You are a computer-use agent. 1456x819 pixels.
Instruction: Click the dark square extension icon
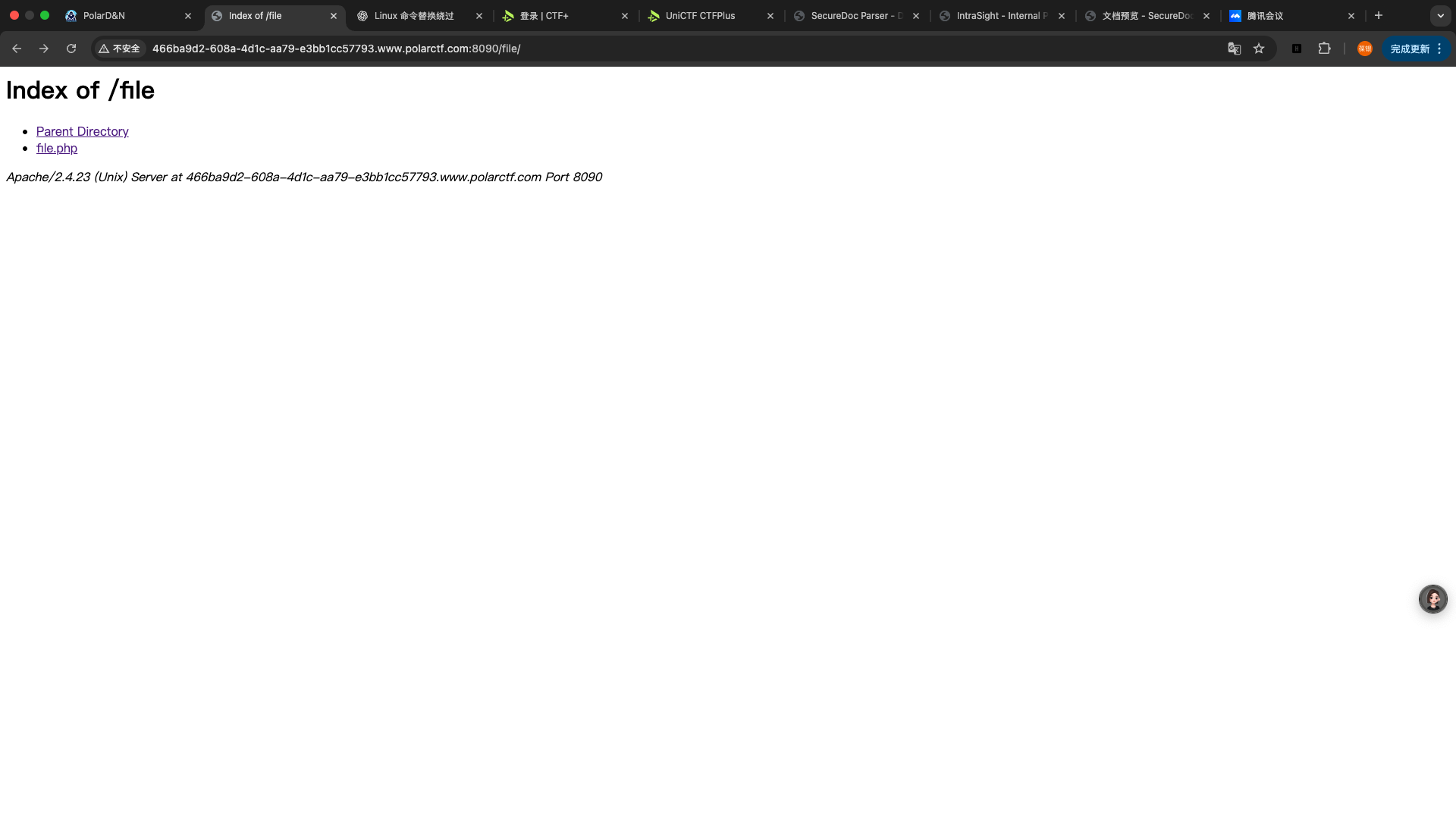point(1297,49)
